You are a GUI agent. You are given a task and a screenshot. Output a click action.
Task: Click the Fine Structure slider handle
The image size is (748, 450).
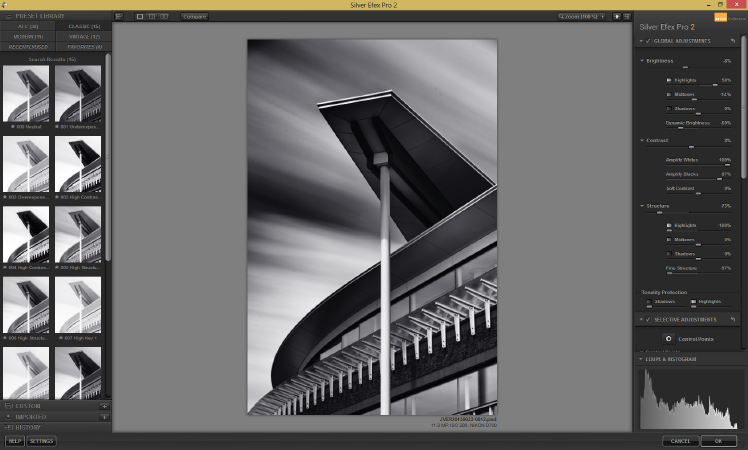click(669, 273)
